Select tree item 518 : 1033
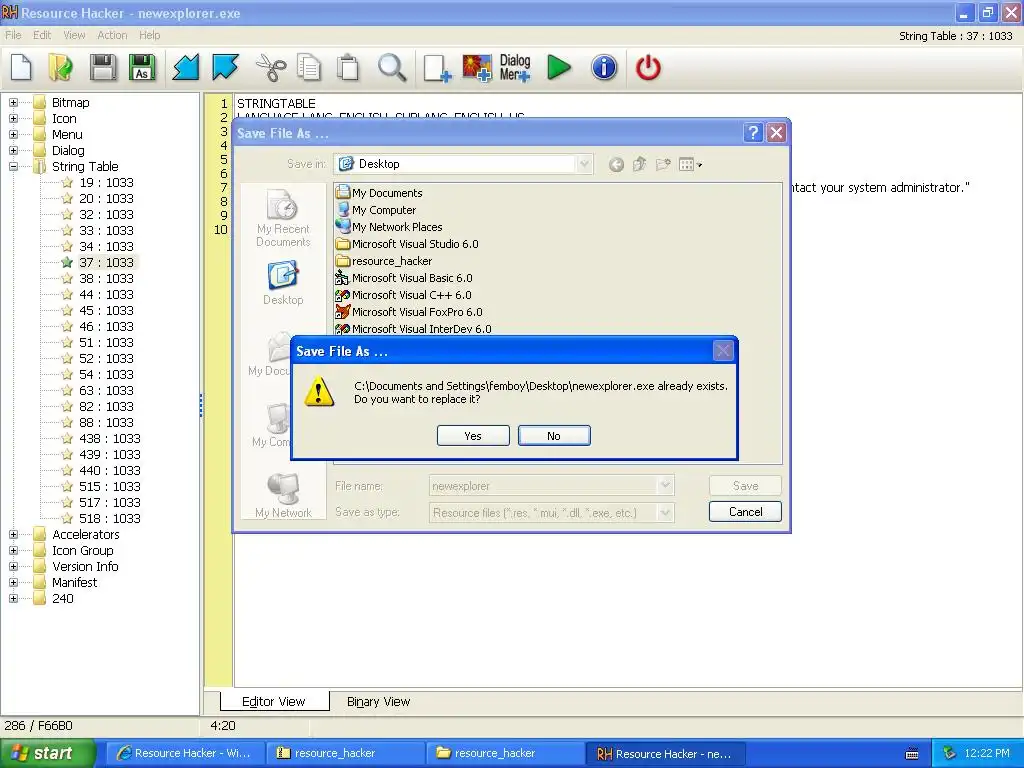 (110, 519)
